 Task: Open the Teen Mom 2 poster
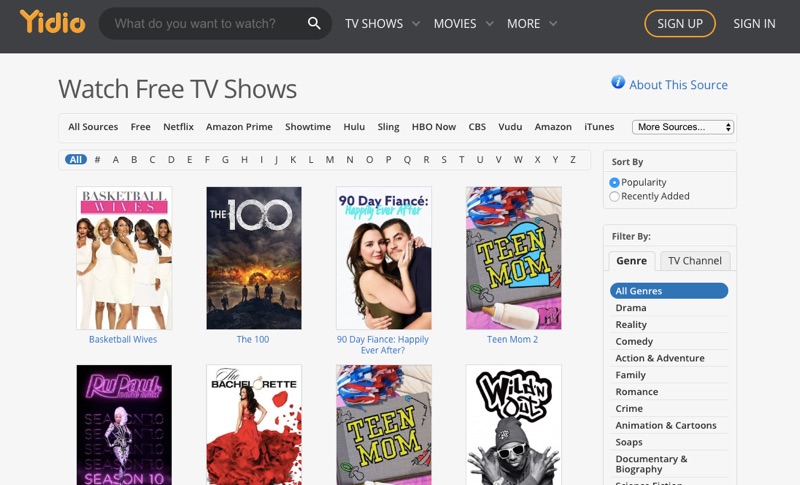point(513,258)
